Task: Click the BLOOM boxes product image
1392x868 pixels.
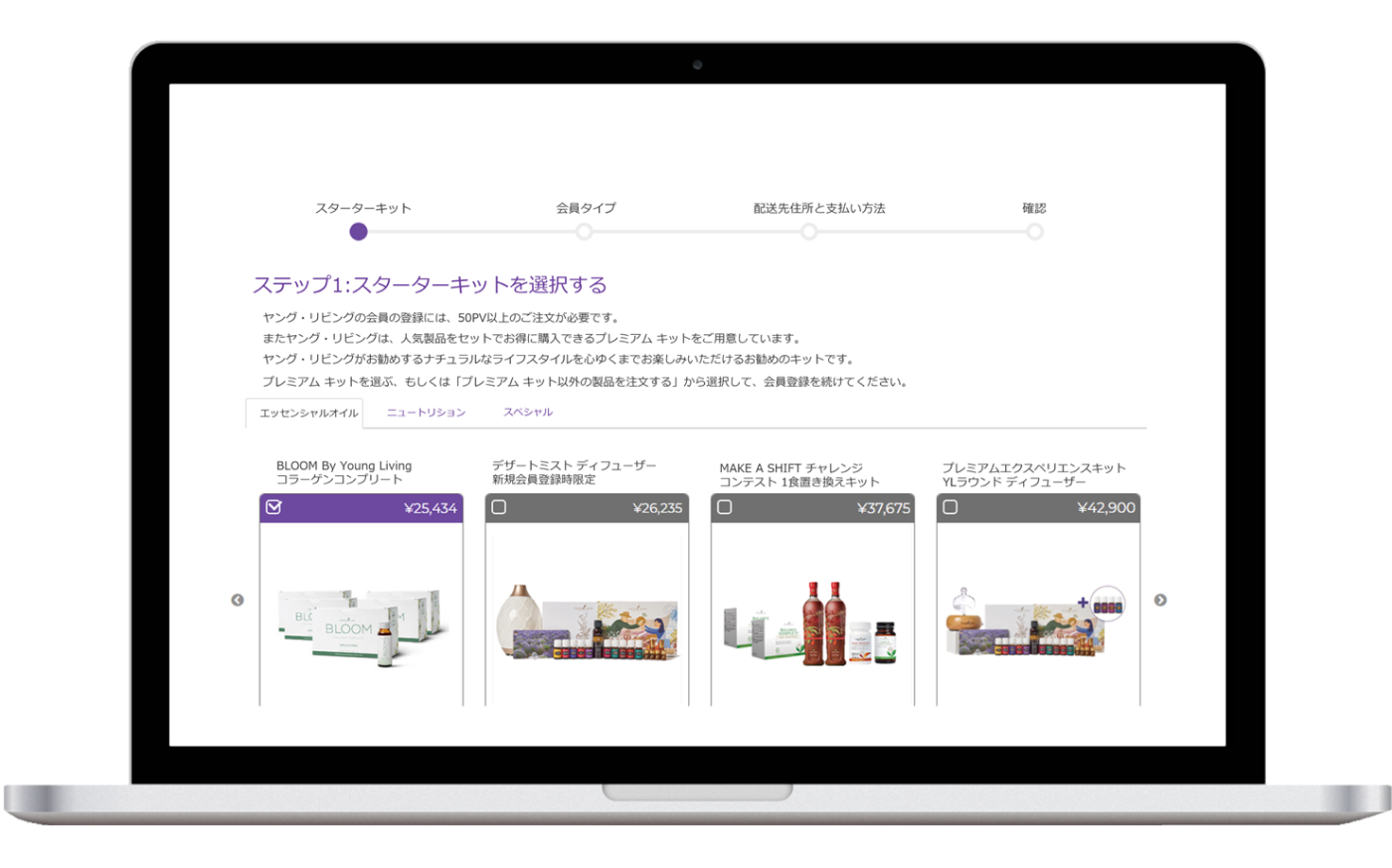Action: [361, 621]
